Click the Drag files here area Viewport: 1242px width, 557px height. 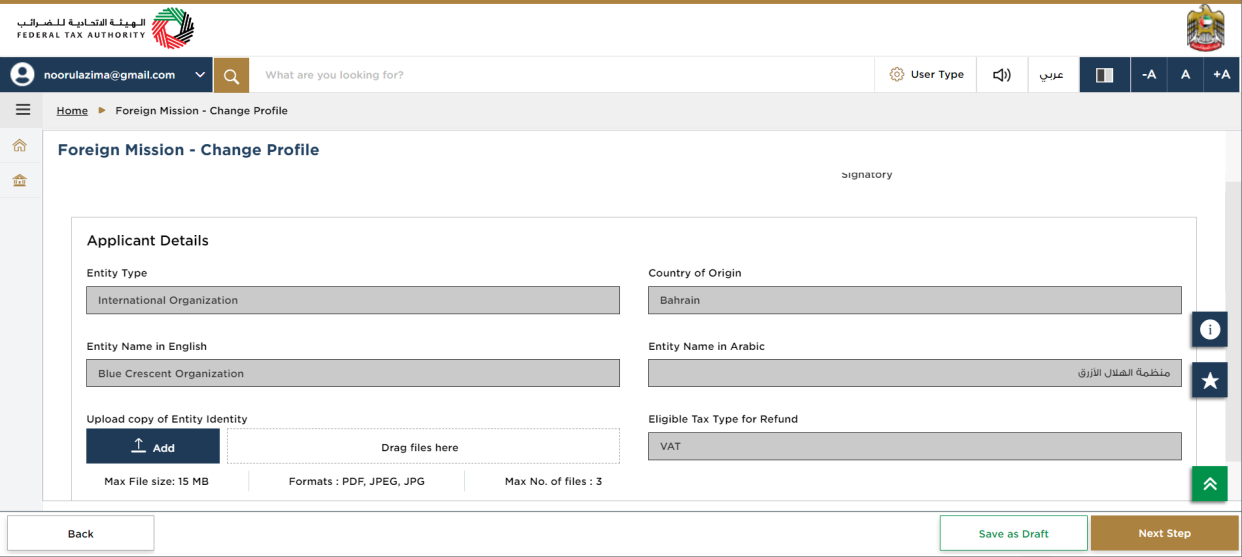423,447
